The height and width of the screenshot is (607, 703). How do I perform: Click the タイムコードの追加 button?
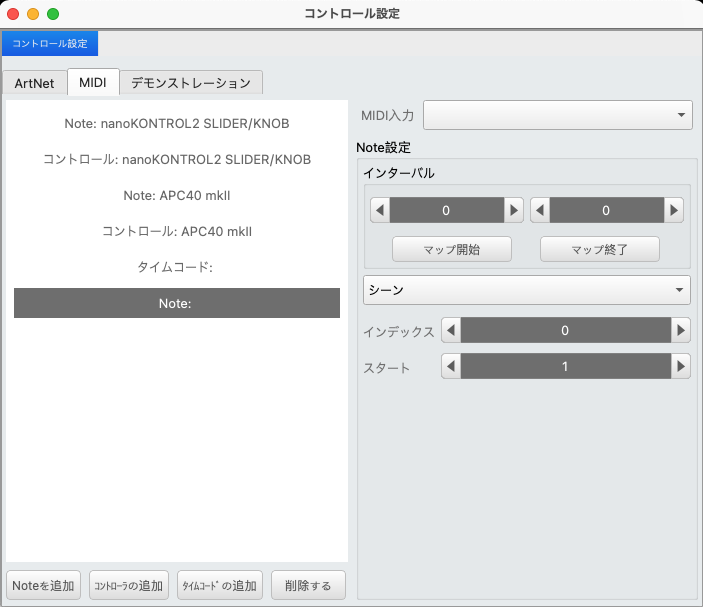click(x=220, y=585)
